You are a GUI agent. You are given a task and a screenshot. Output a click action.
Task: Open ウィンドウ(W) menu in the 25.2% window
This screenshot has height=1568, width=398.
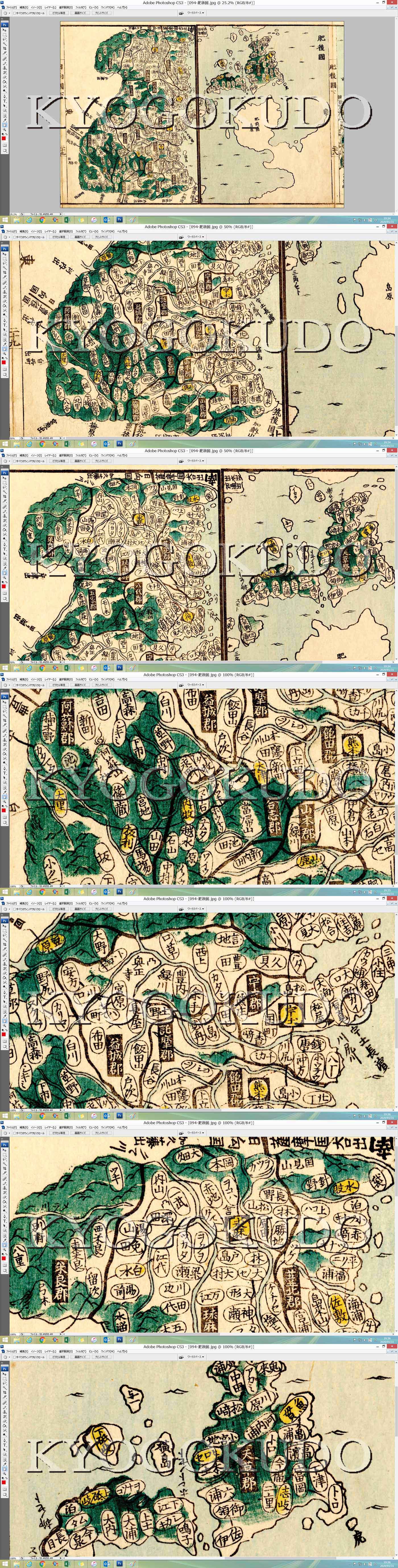108,7
